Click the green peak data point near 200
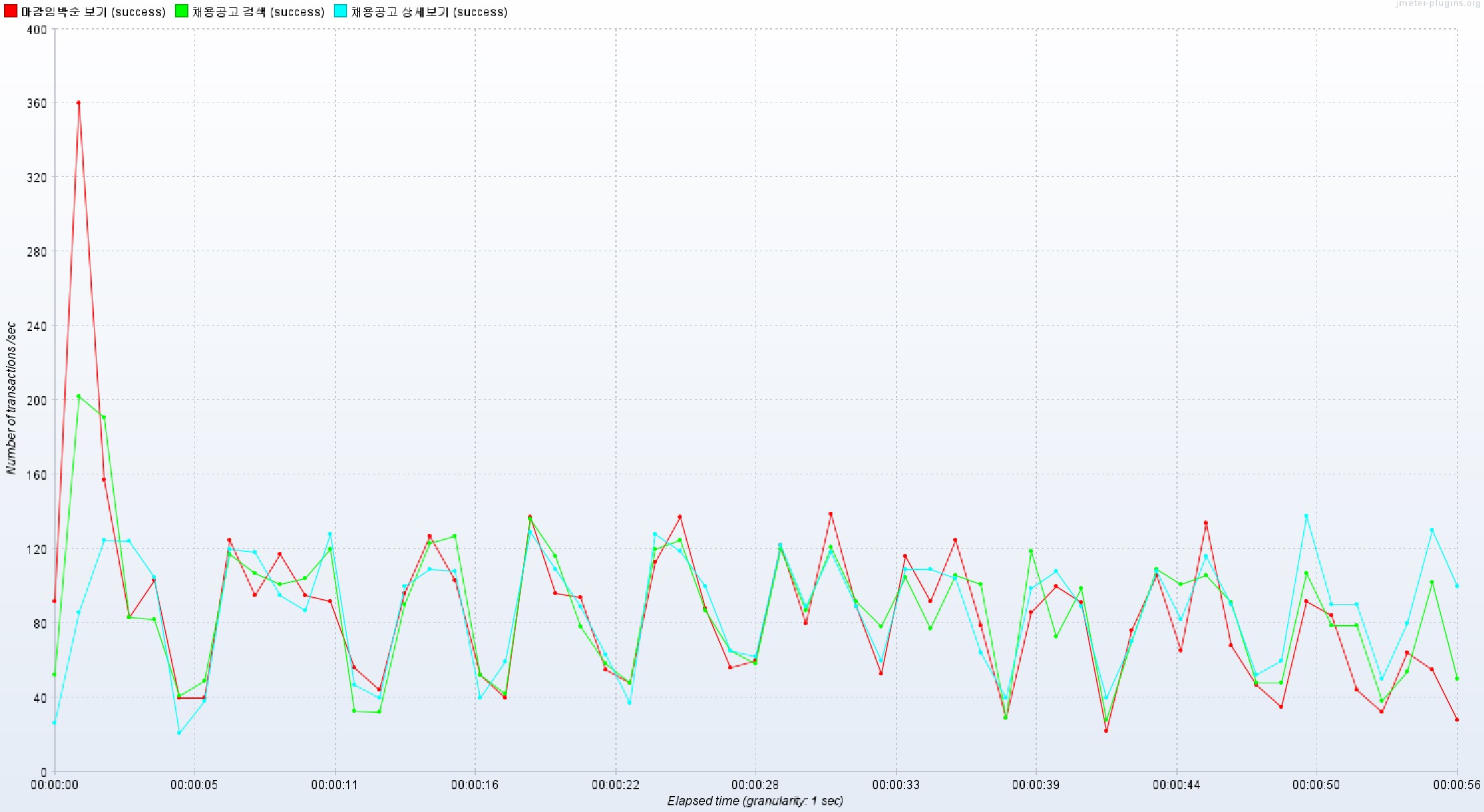The image size is (1484, 812). [x=78, y=397]
